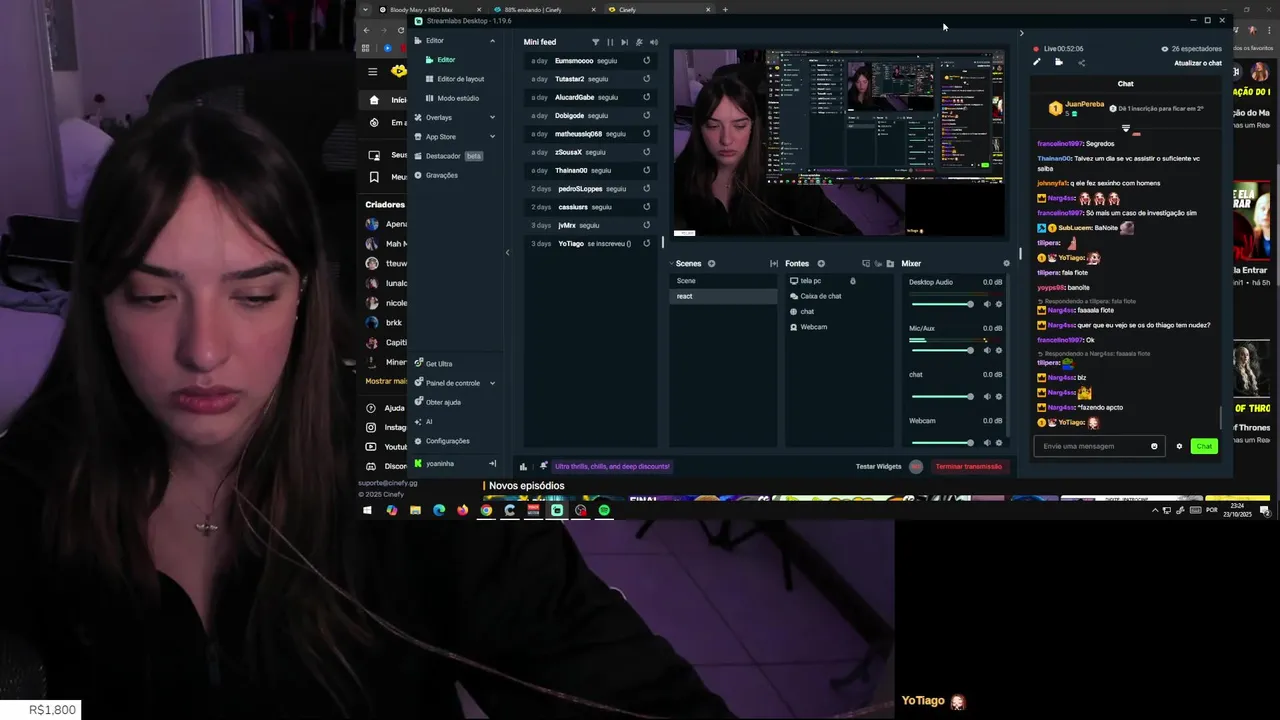Adjust the Desktop Audio volume slider
Image resolution: width=1280 pixels, height=720 pixels.
(941, 304)
